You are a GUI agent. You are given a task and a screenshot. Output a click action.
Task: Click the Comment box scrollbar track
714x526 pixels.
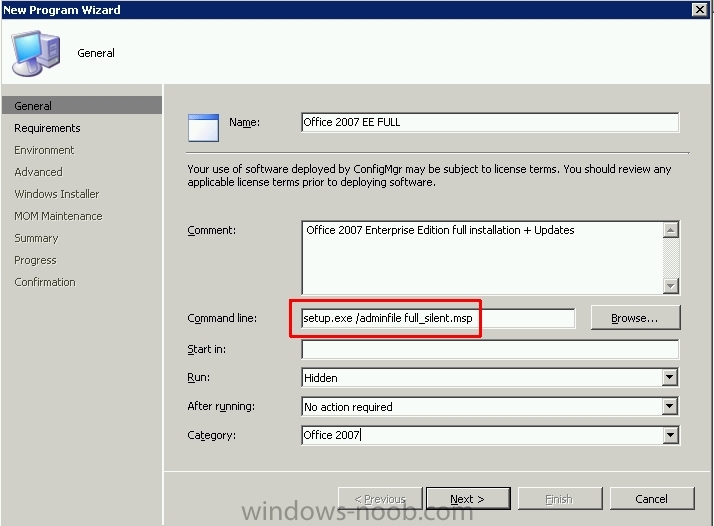670,258
